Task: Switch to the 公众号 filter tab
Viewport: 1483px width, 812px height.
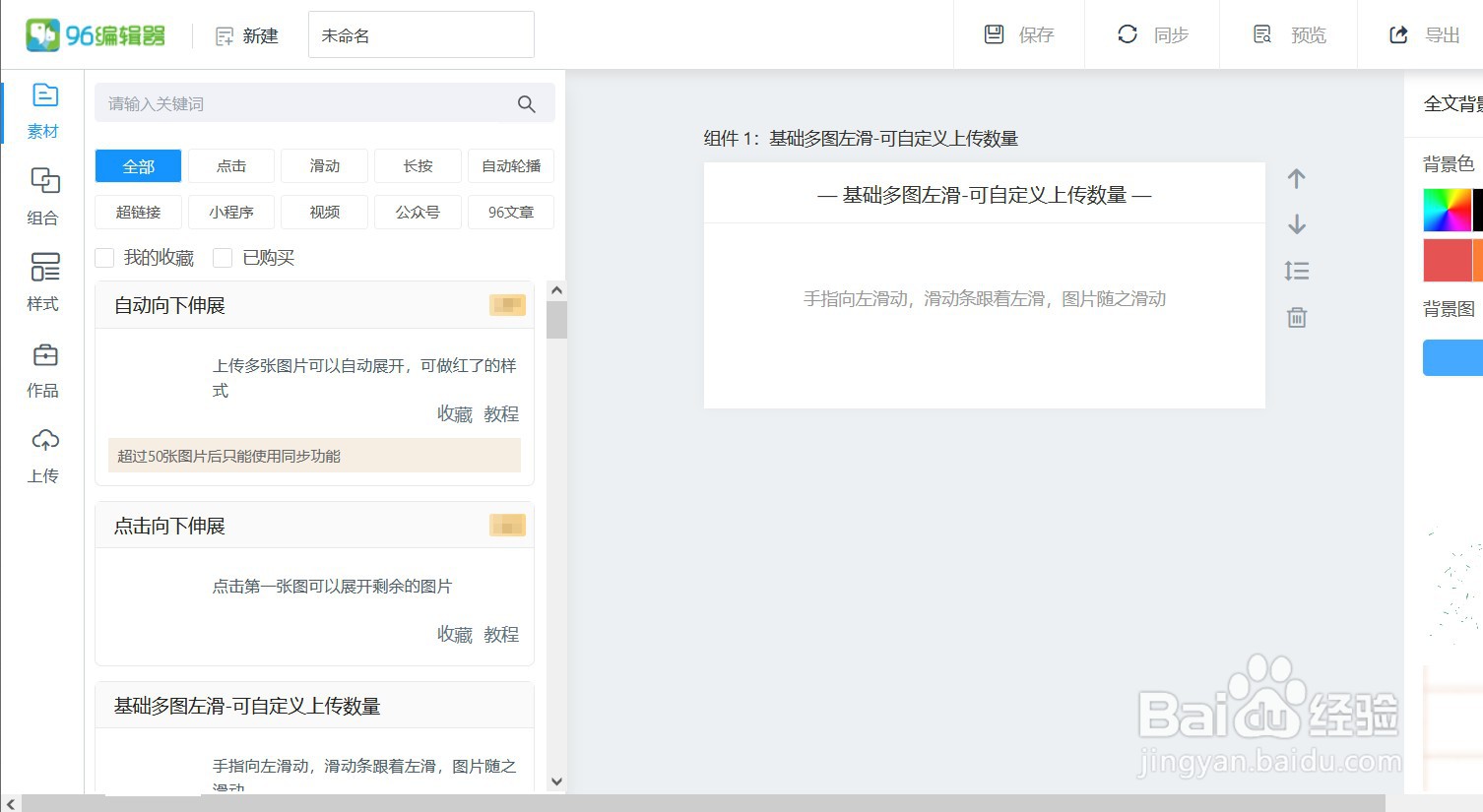Action: [x=418, y=212]
